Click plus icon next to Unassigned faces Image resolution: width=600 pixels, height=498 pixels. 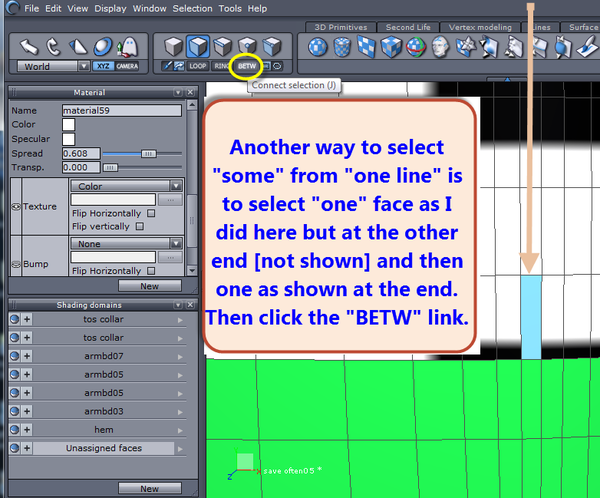click(x=27, y=448)
